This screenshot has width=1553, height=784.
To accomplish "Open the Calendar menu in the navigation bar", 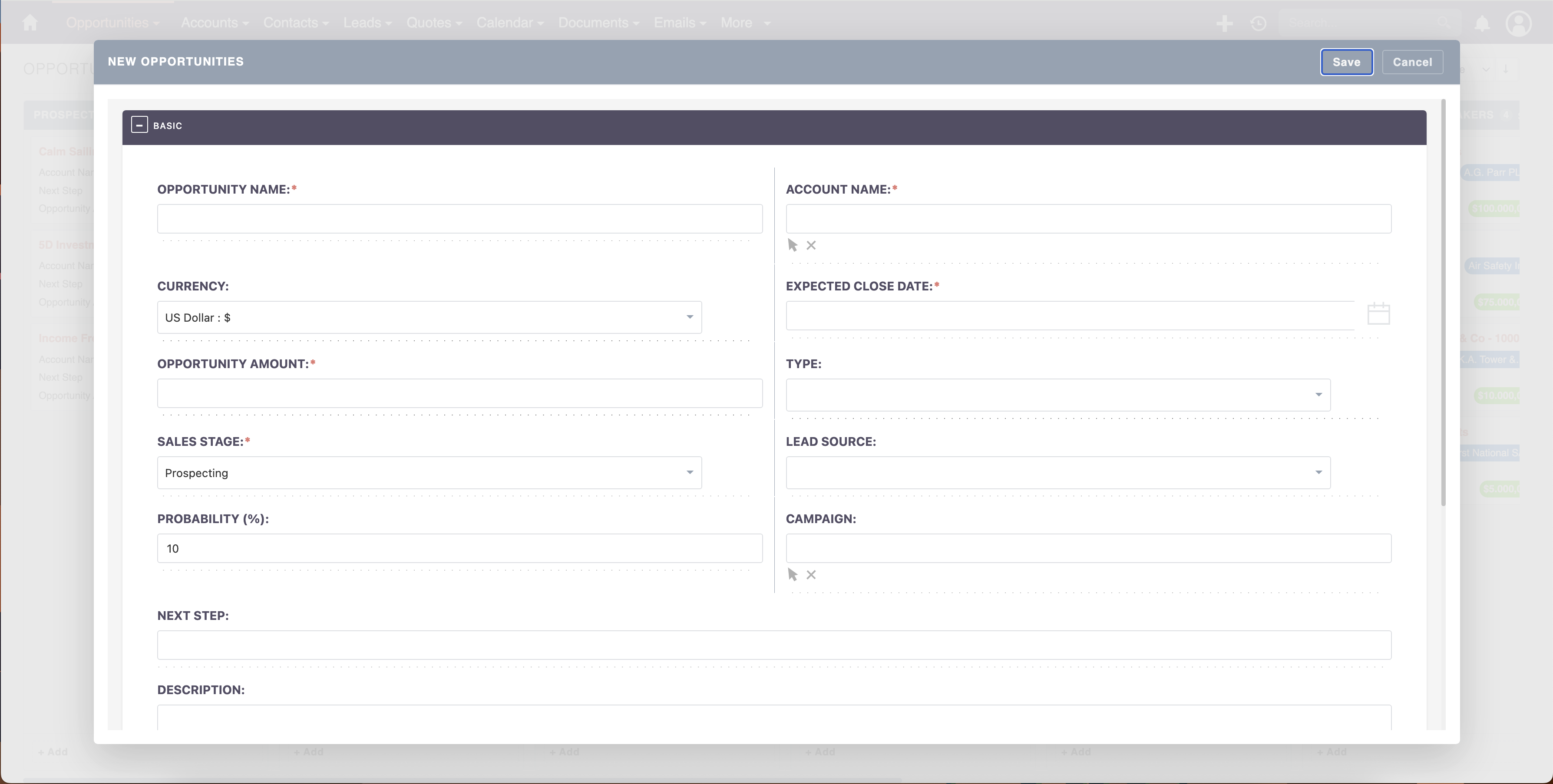I will 510,23.
